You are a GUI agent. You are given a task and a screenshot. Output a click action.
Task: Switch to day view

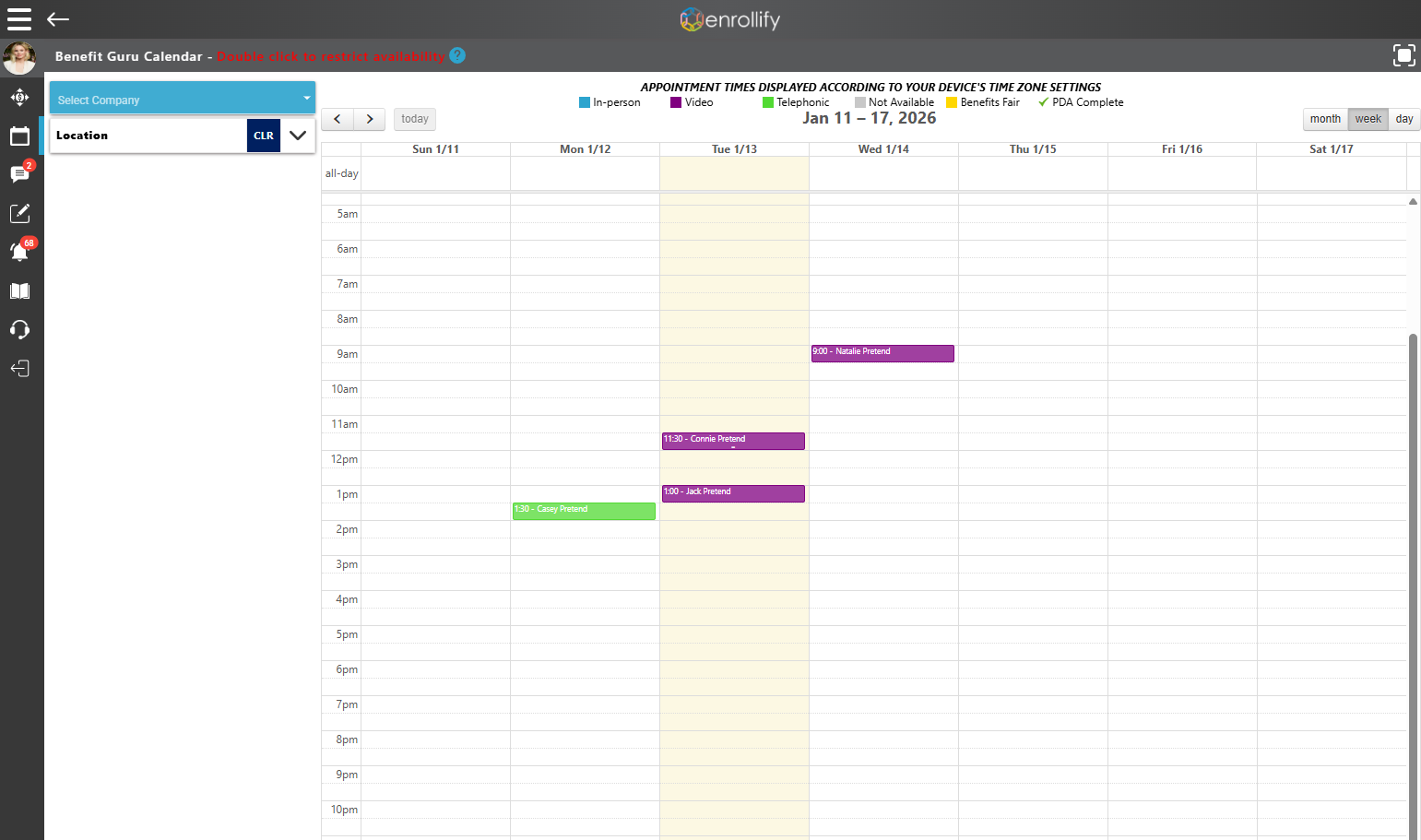click(1404, 119)
